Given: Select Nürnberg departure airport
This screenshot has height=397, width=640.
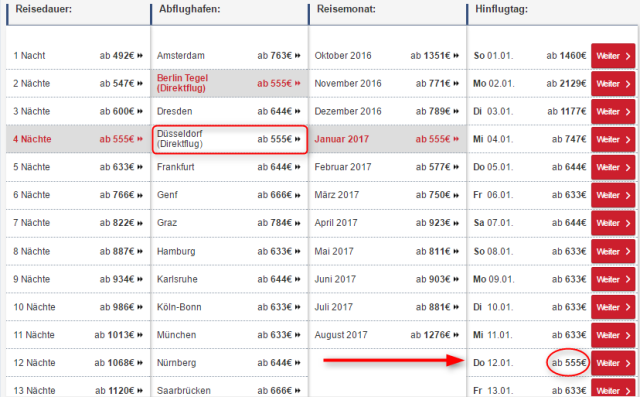Looking at the screenshot, I should point(229,363).
